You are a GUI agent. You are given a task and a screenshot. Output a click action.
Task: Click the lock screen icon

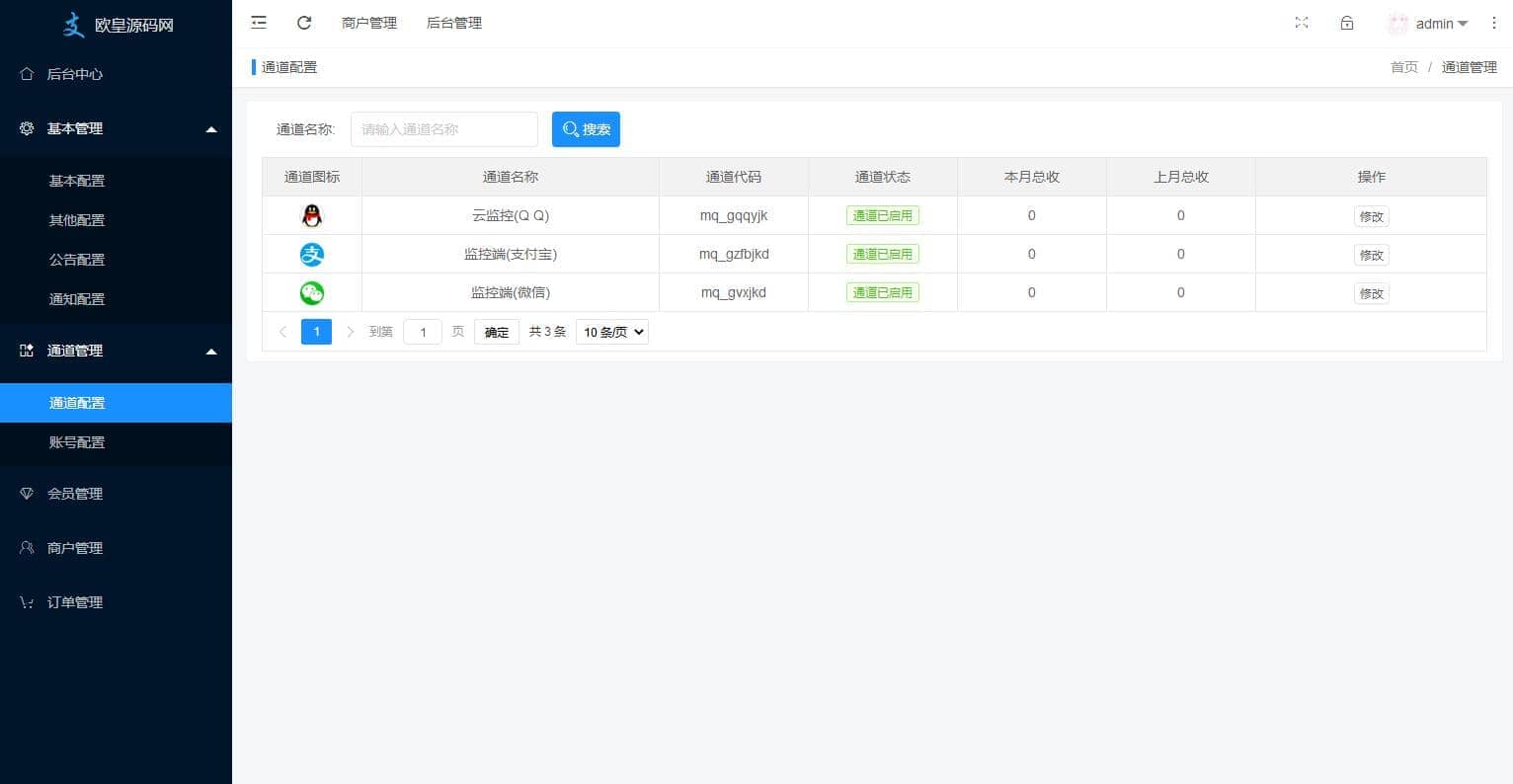(x=1347, y=23)
